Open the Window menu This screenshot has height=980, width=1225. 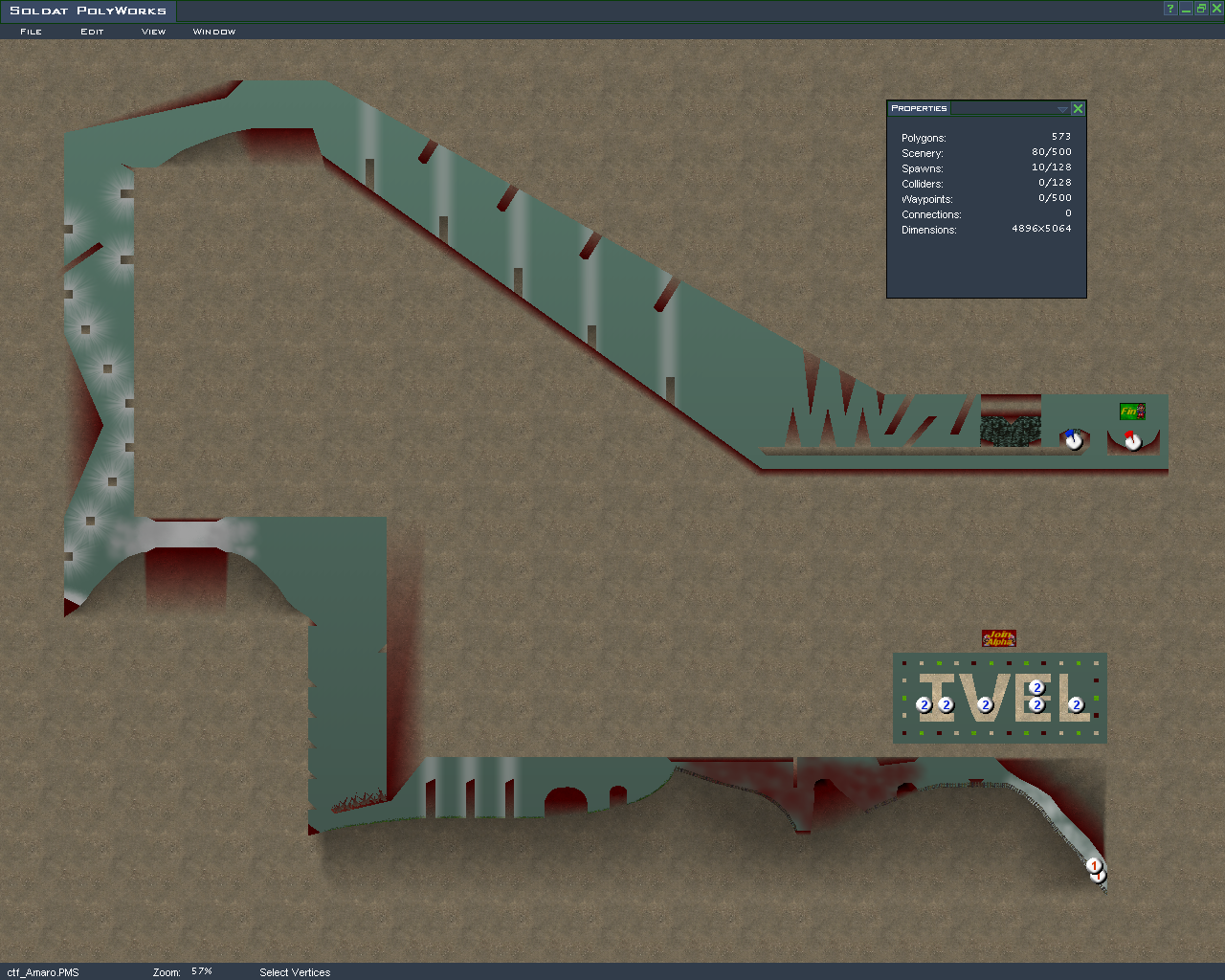click(x=213, y=32)
